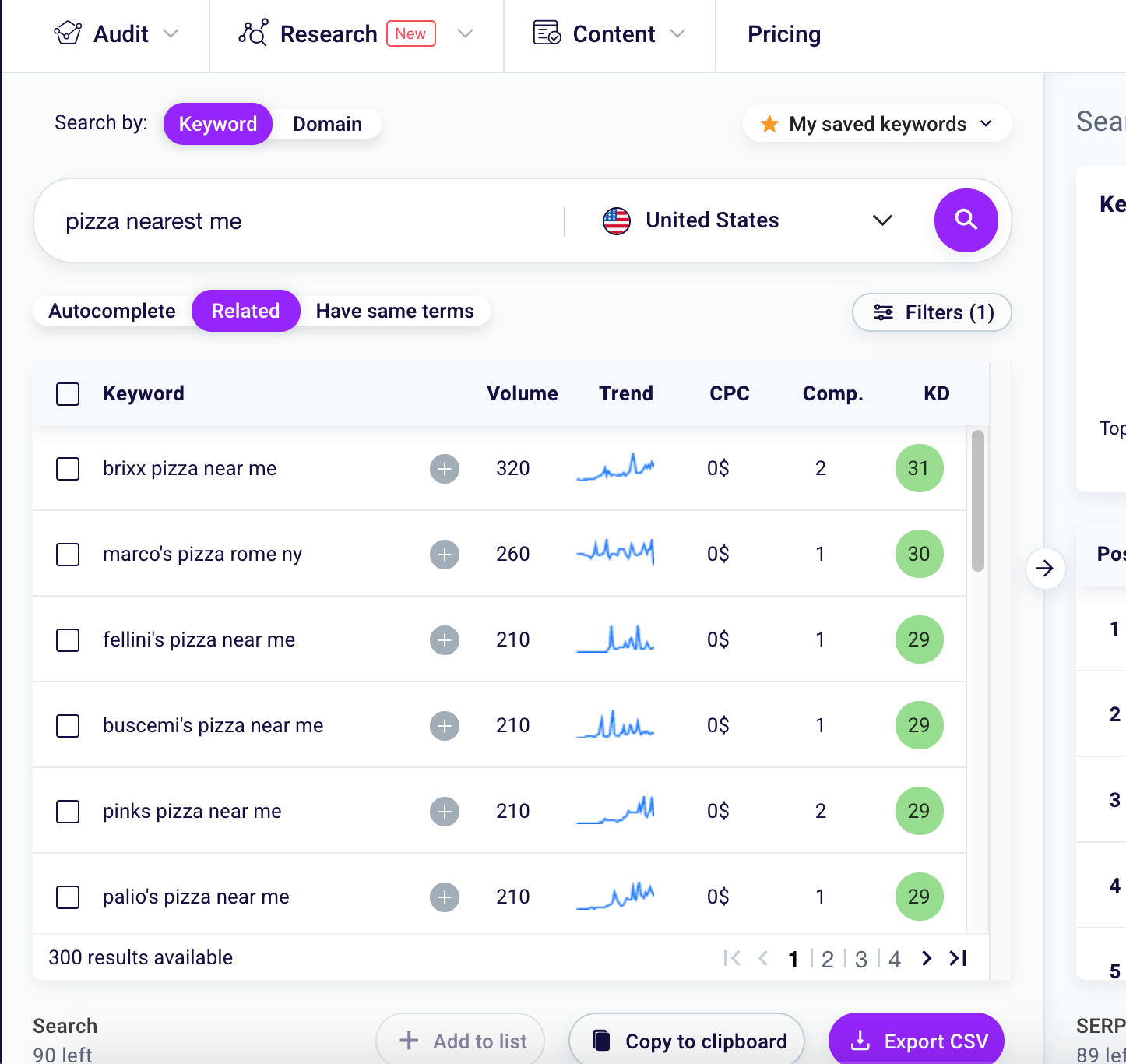Check the select-all keywords checkbox

68,393
